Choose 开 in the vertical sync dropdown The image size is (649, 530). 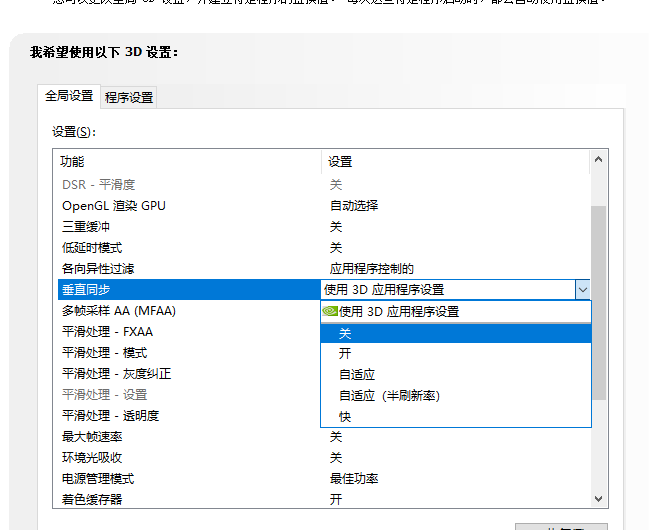point(456,354)
